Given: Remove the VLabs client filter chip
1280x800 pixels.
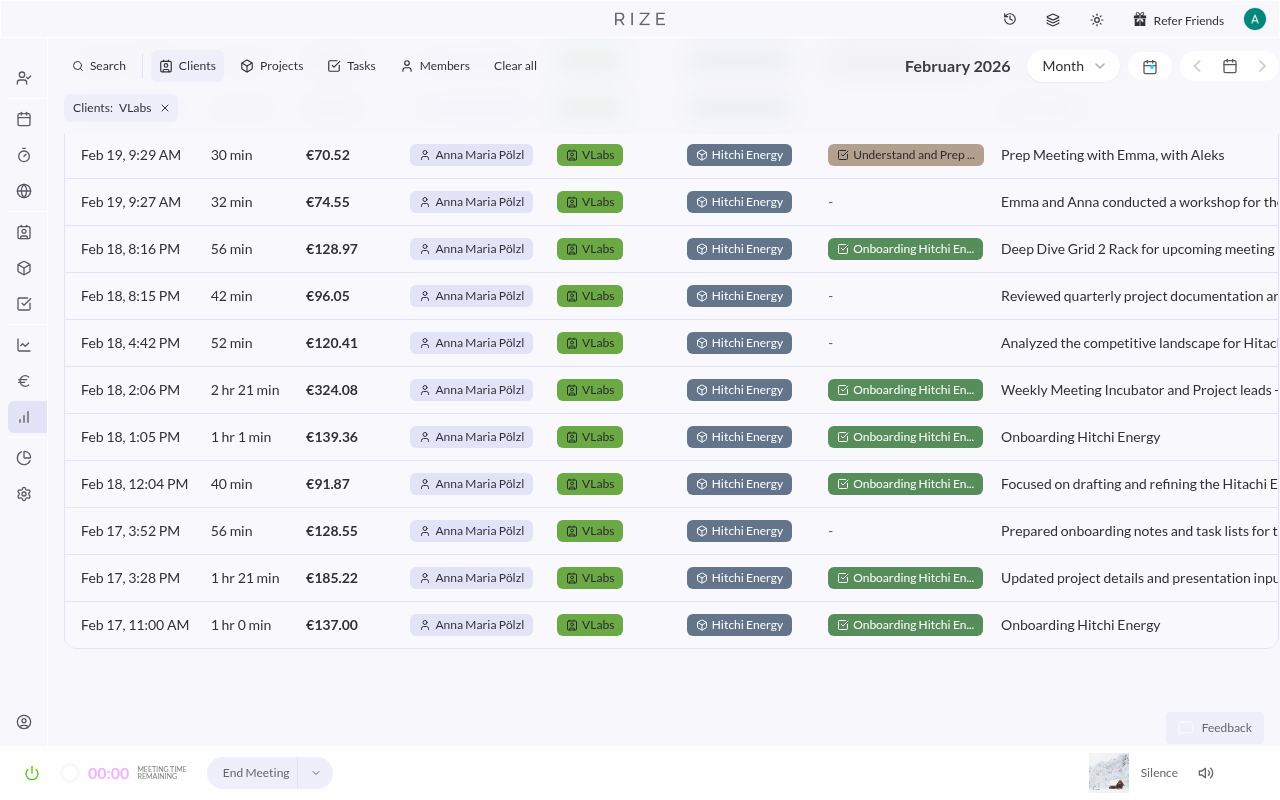Looking at the screenshot, I should click(x=165, y=108).
